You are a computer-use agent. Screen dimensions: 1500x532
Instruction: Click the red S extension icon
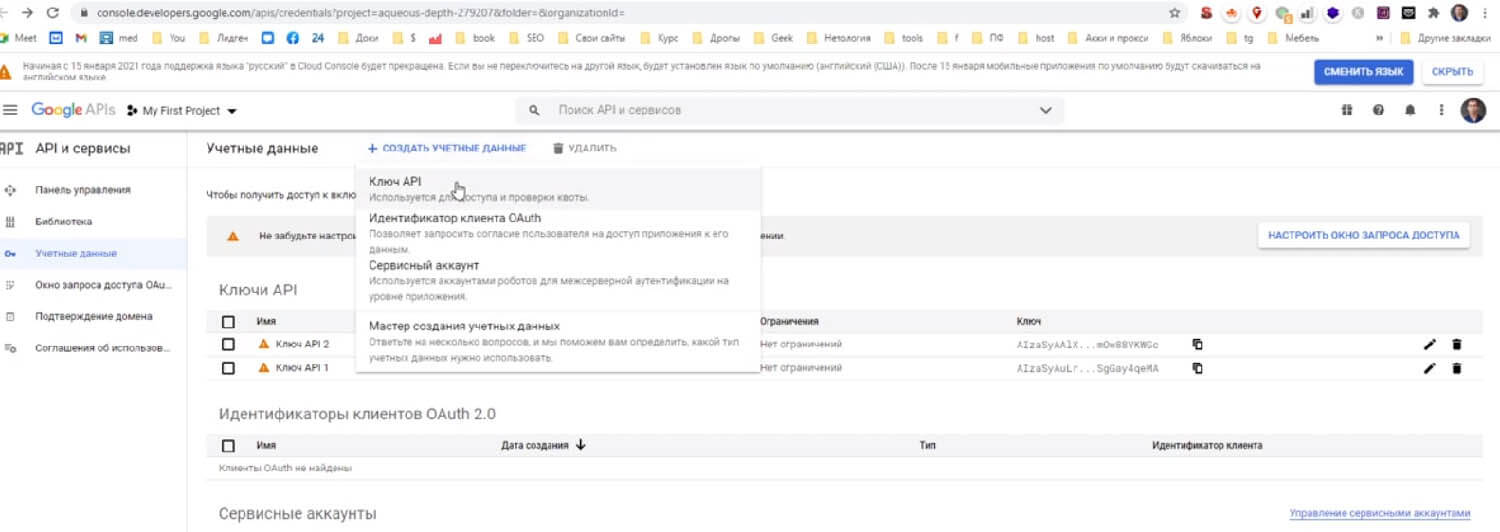(1207, 13)
